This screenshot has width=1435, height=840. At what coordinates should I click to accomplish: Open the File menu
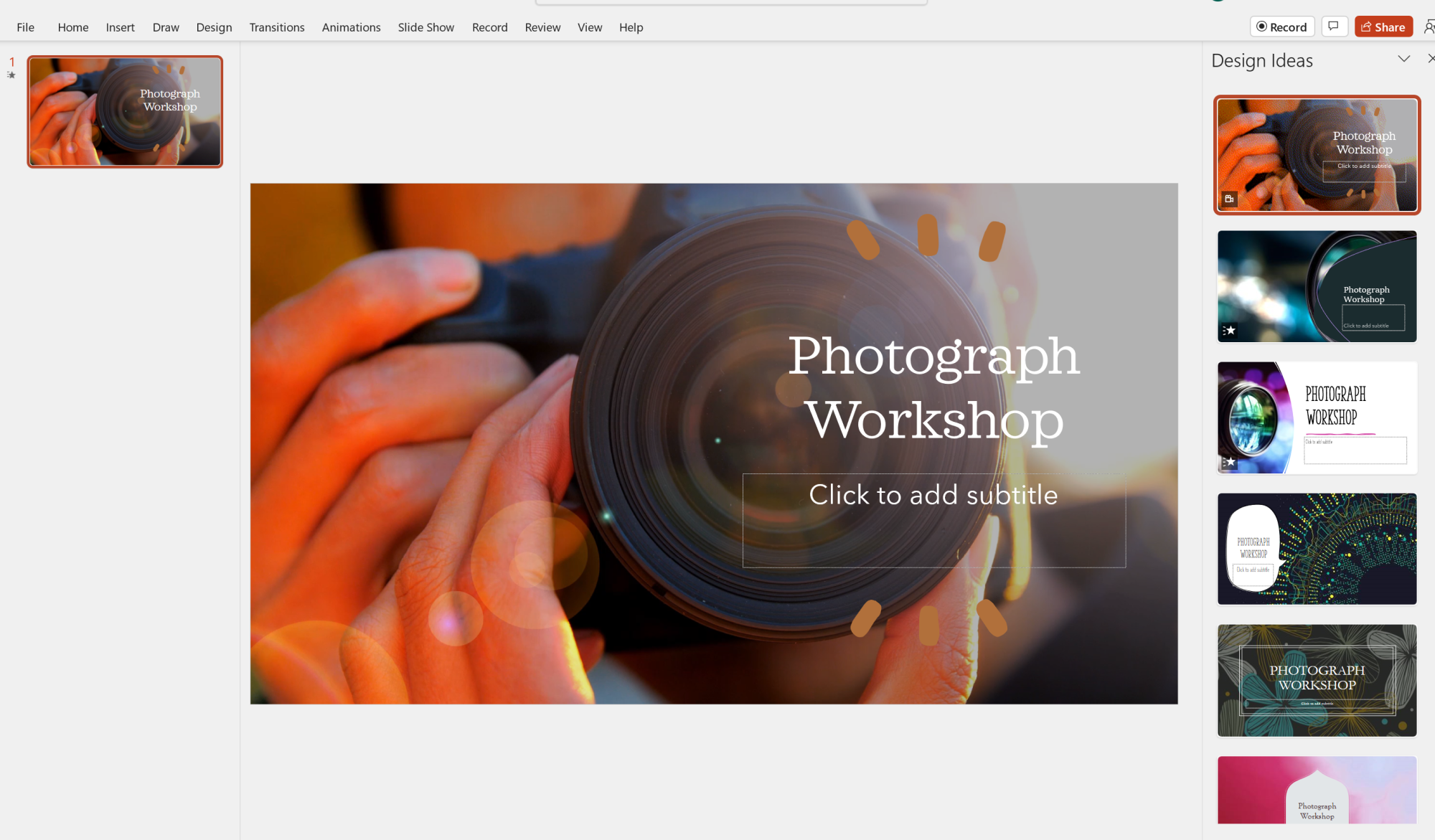[25, 27]
